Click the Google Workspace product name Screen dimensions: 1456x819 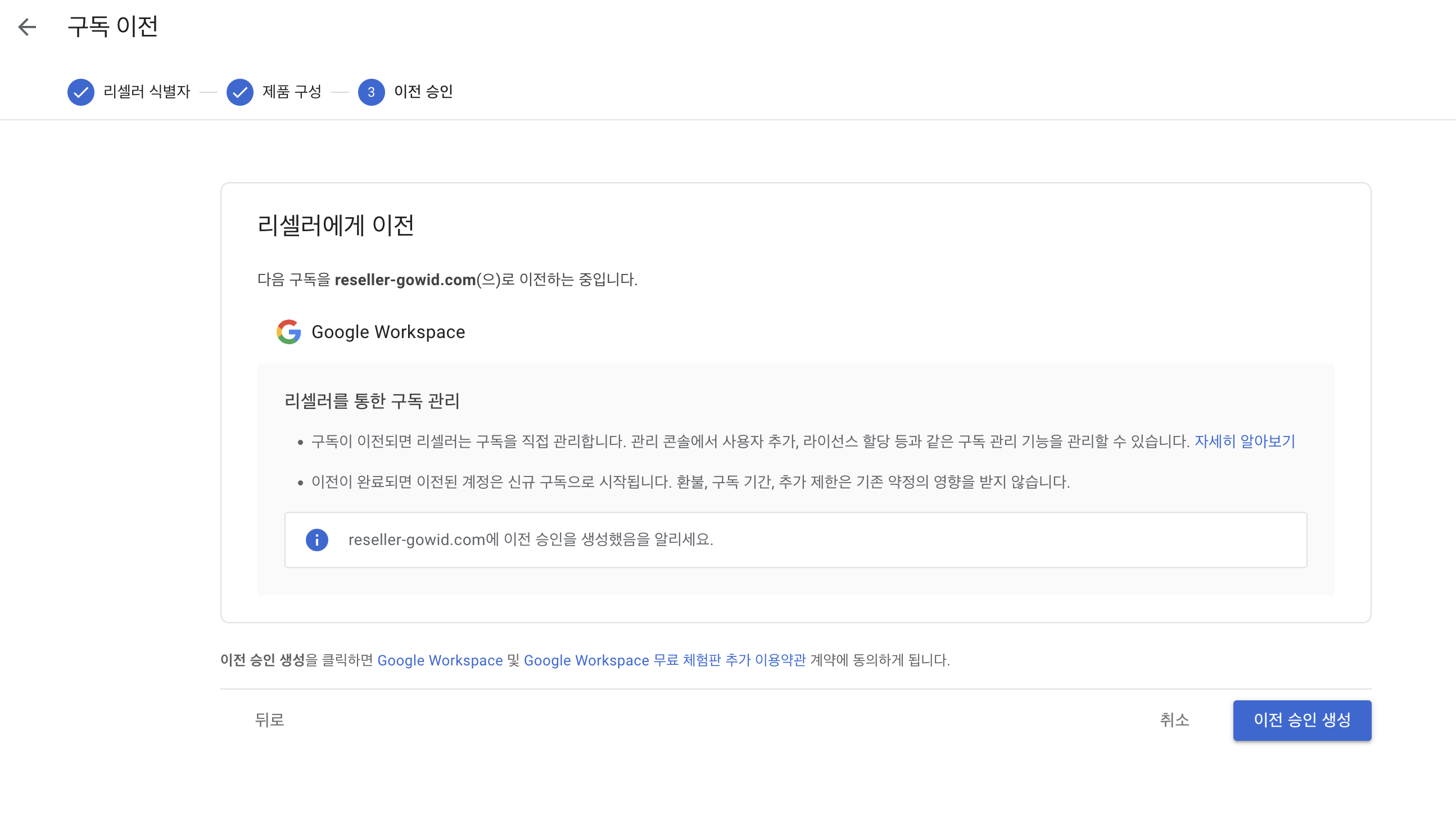tap(388, 332)
